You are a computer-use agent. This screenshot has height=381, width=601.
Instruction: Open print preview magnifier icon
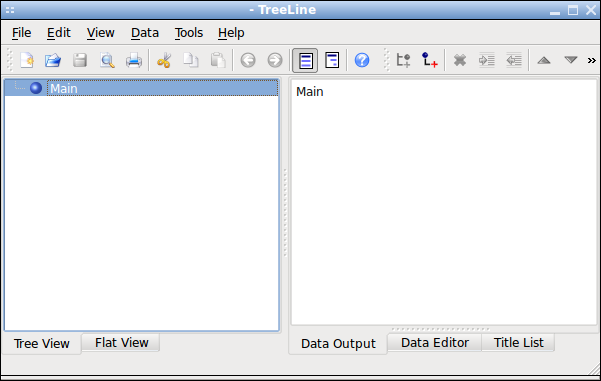(107, 60)
